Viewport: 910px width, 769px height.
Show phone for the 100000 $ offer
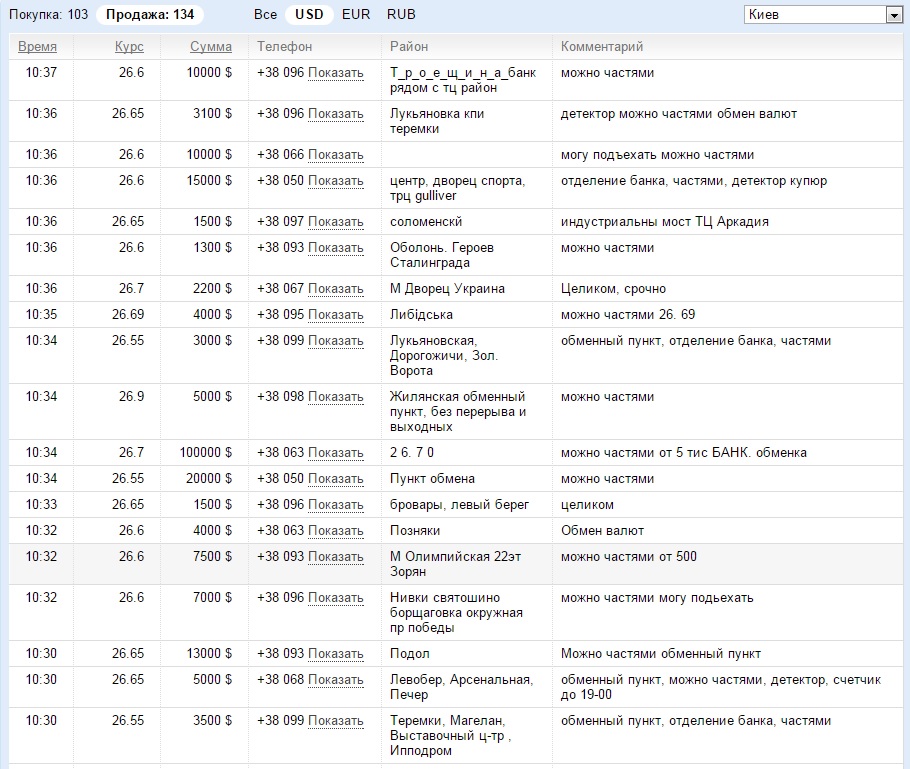(x=336, y=453)
